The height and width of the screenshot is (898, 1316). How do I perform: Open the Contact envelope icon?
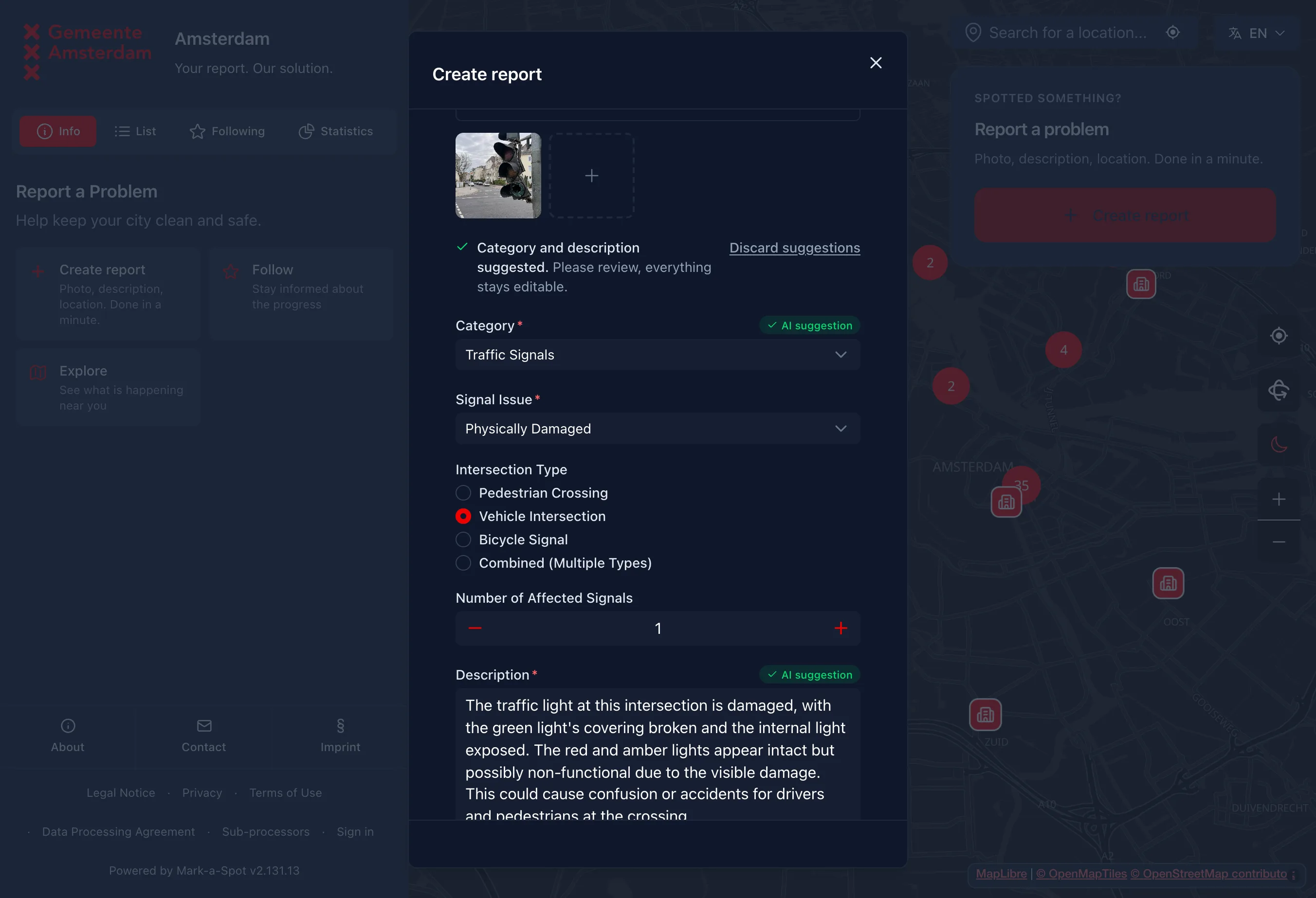[204, 726]
